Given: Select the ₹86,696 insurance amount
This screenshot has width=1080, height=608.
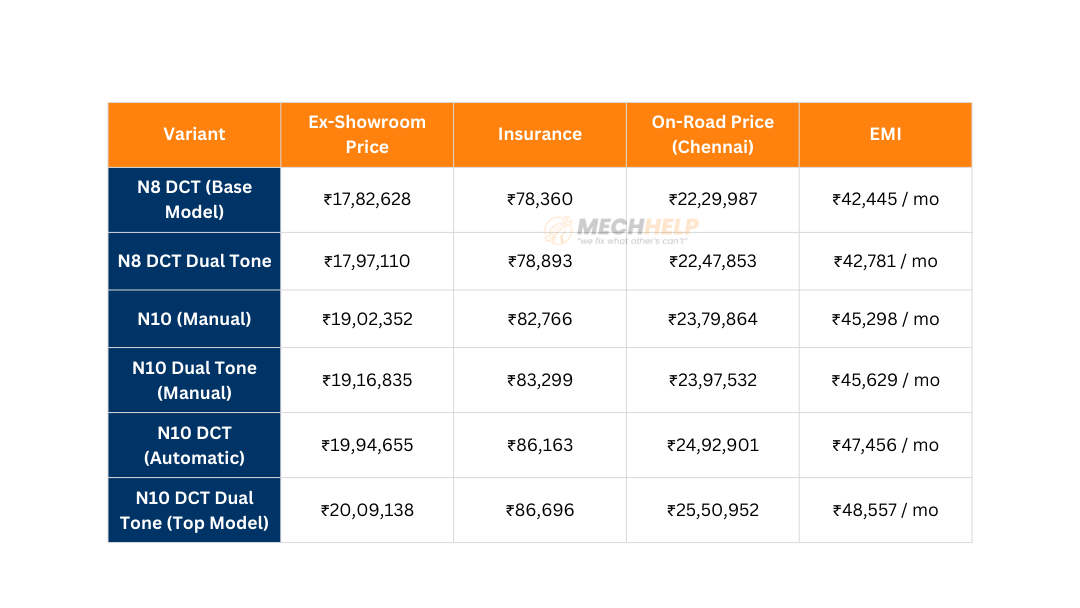Looking at the screenshot, I should coord(540,510).
